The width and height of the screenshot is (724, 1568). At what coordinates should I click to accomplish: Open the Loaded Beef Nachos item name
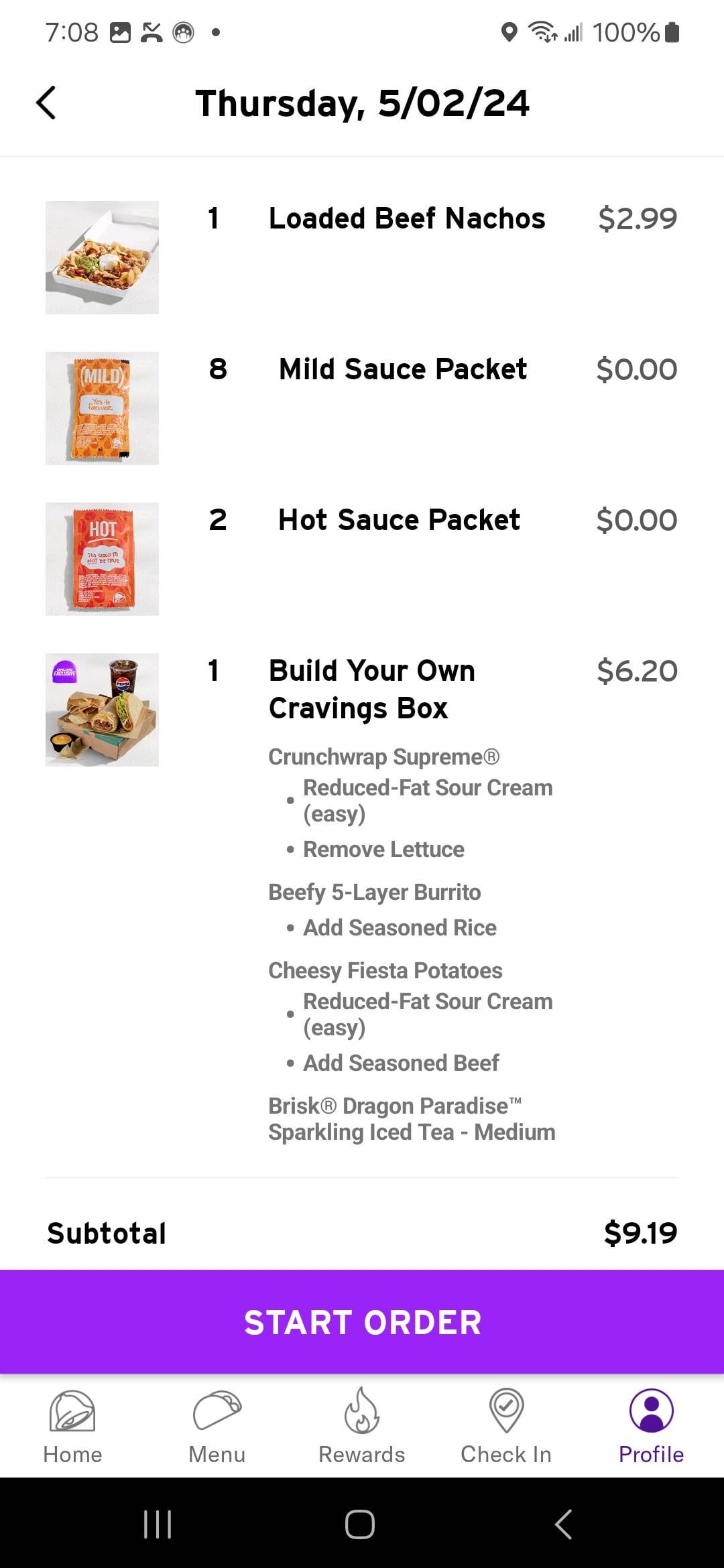pos(407,218)
